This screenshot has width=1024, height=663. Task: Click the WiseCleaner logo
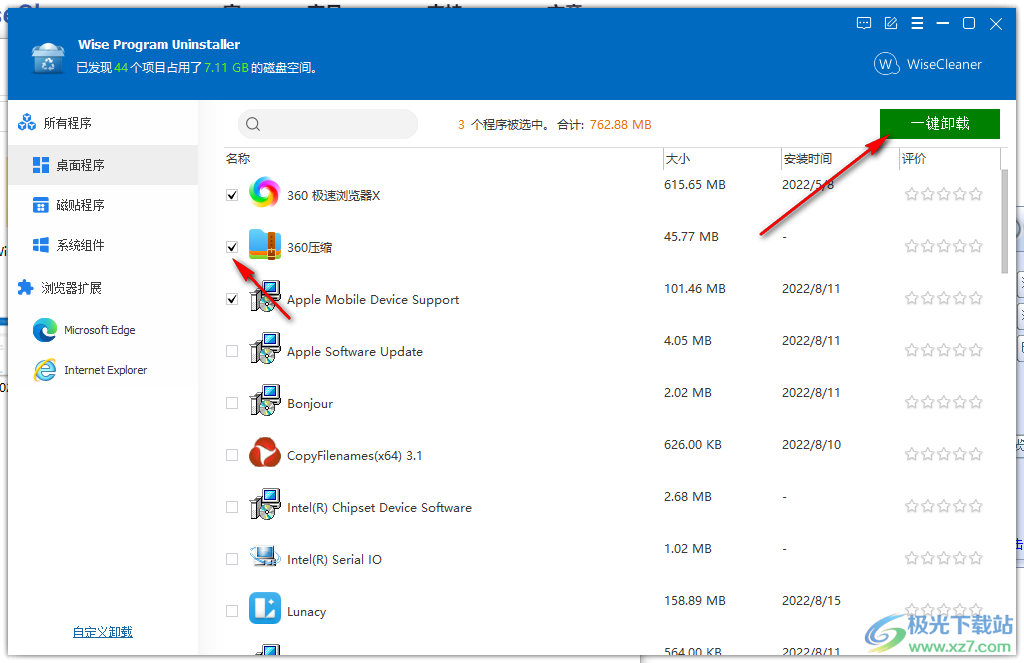coord(928,64)
